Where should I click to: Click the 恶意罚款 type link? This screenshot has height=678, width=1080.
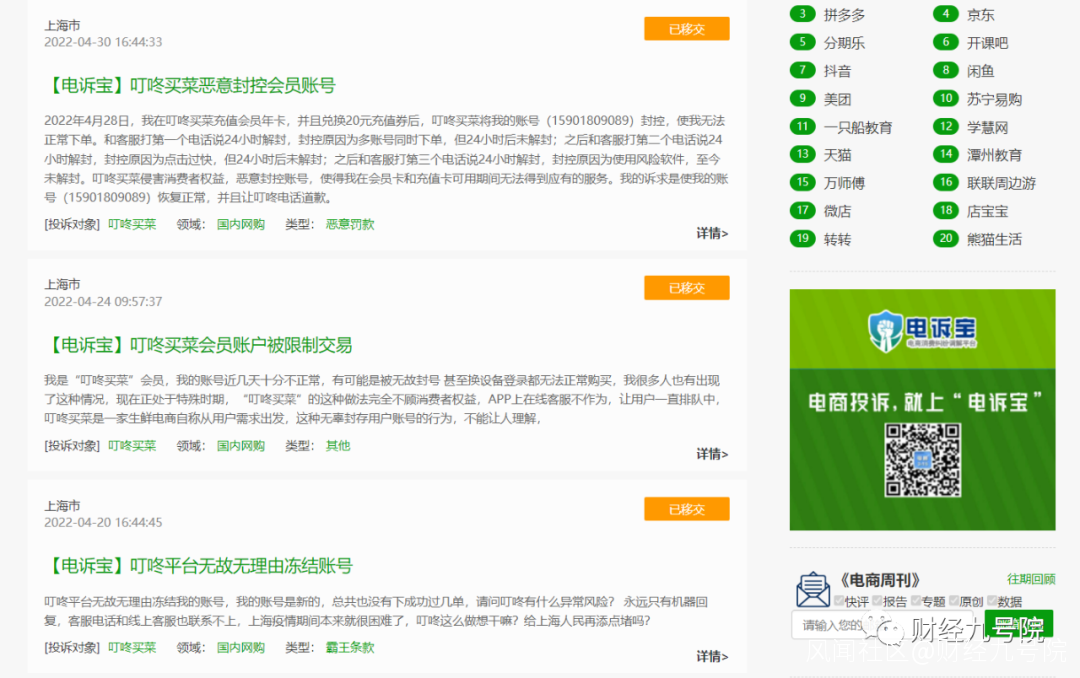[350, 224]
